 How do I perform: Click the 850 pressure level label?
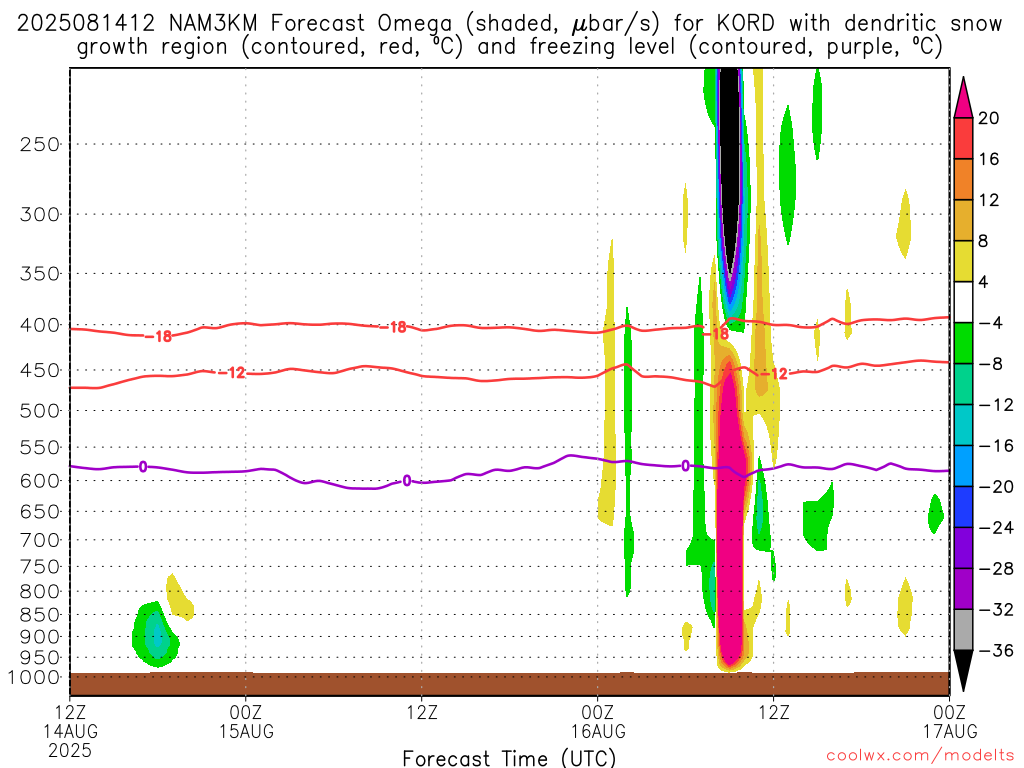tap(40, 615)
